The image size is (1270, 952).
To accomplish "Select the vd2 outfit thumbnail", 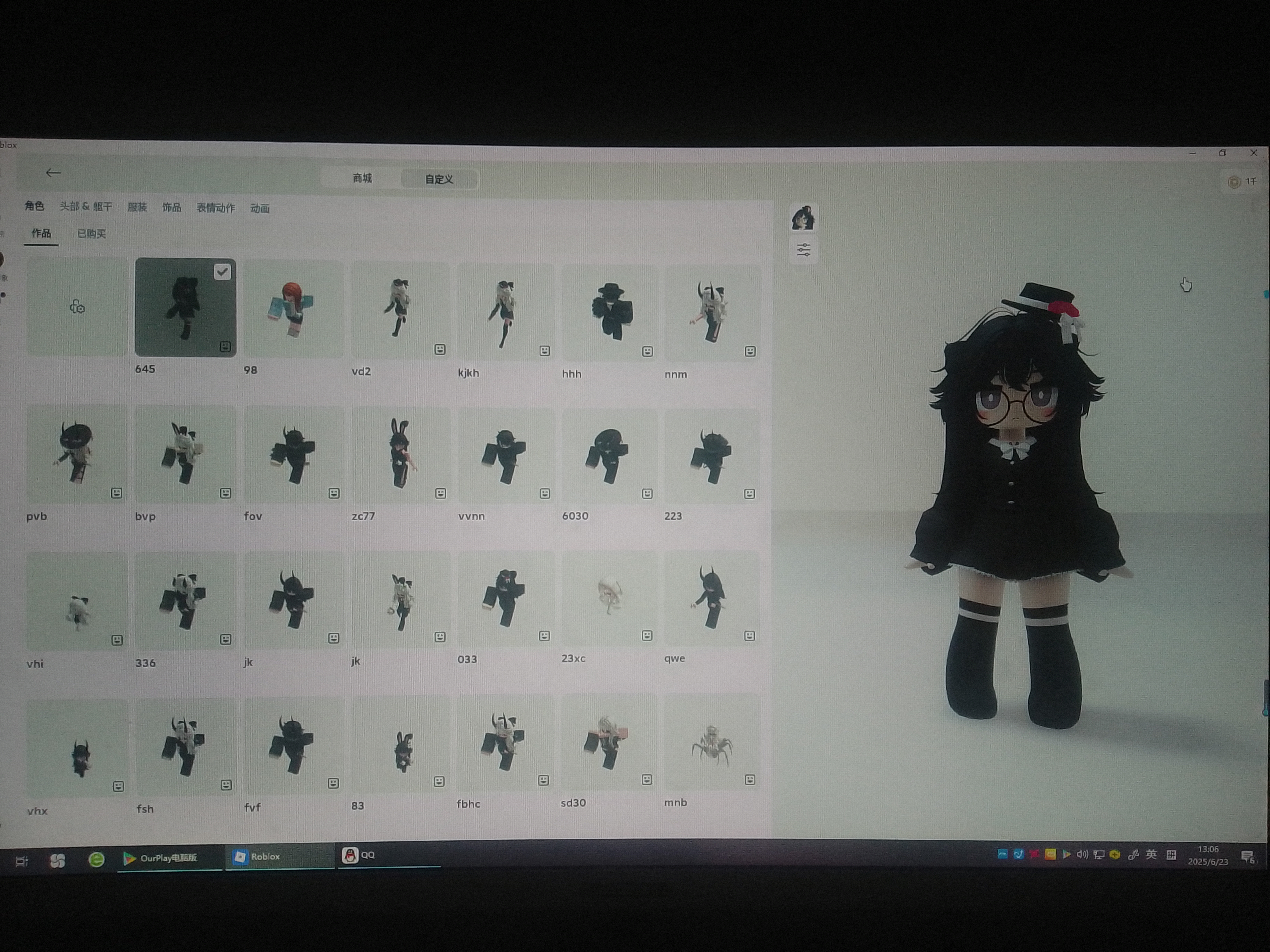I will click(401, 310).
